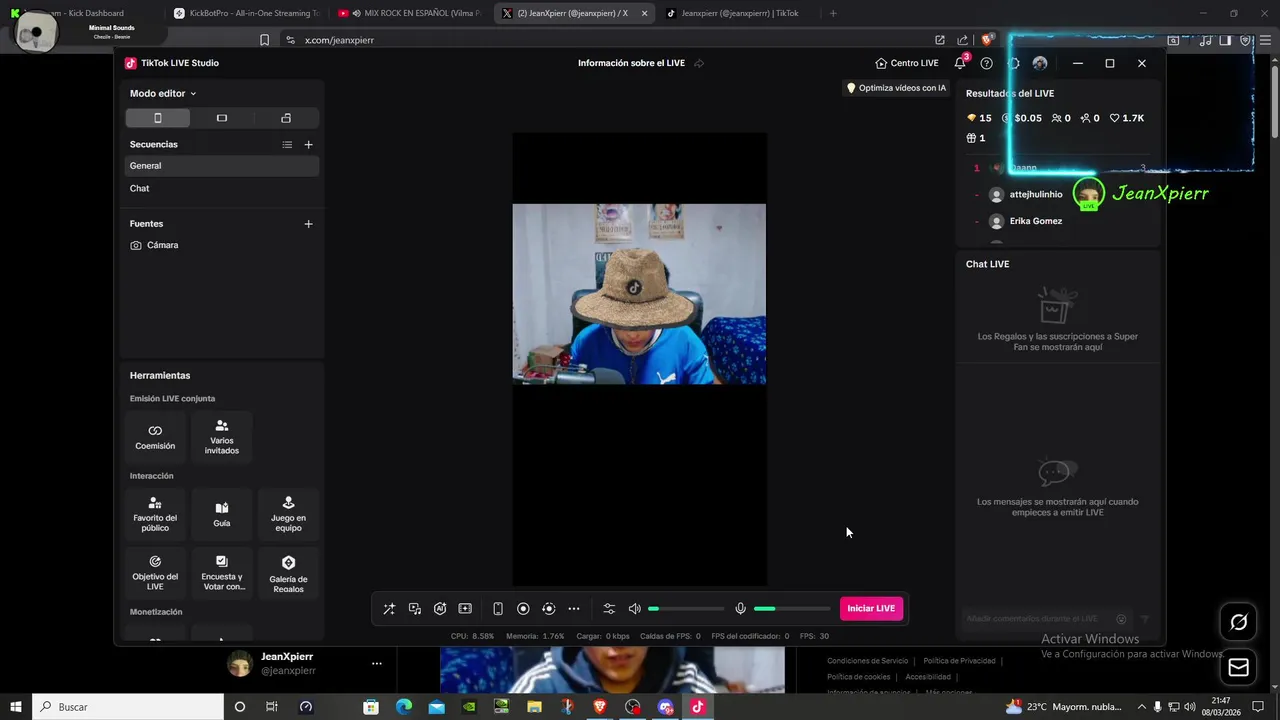Switch to the JeanXpierr TikTok tab
The height and width of the screenshot is (720, 1280).
click(740, 13)
